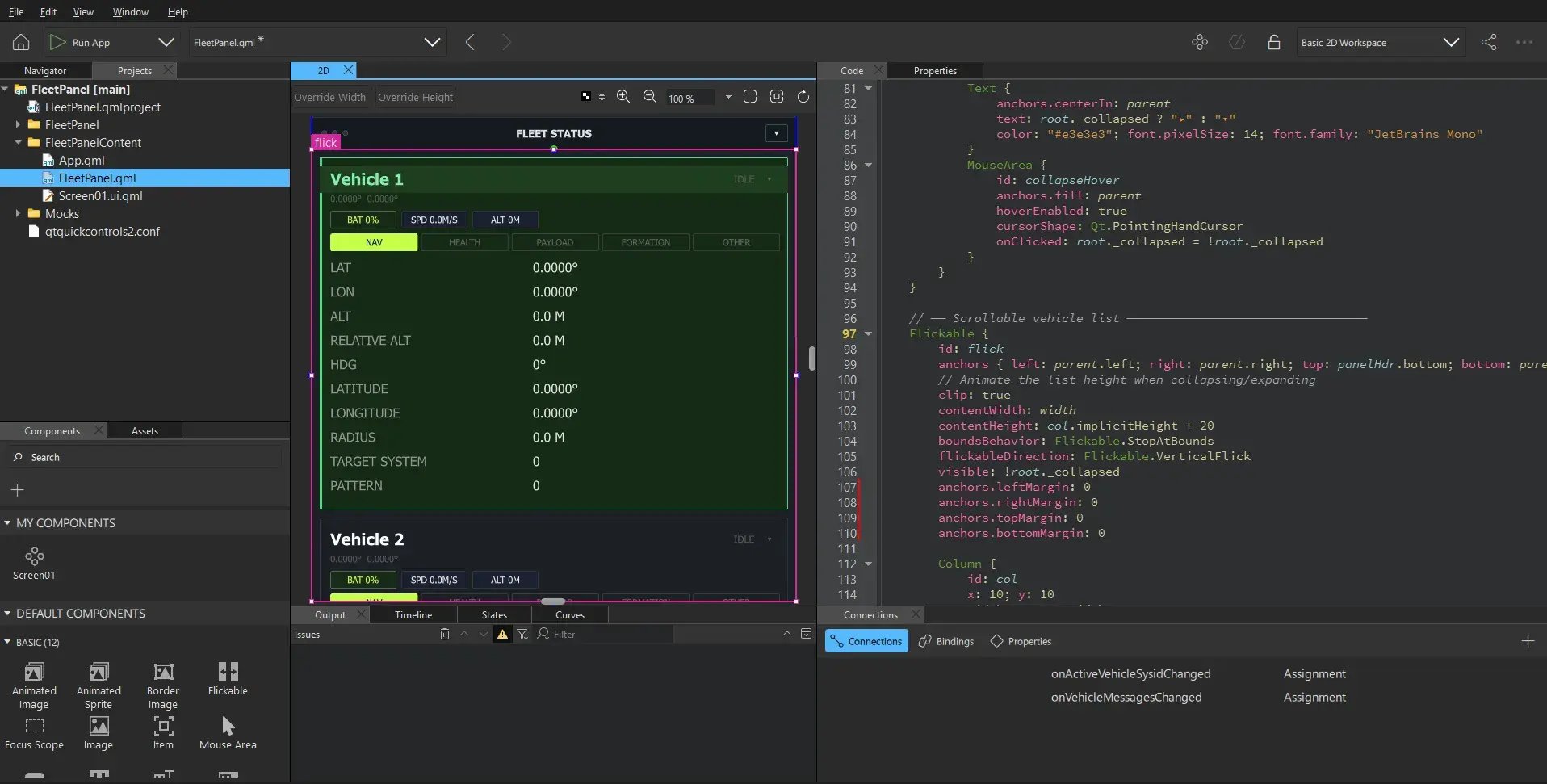This screenshot has width=1547, height=784.
Task: Switch to the Curves tab
Action: 570,614
